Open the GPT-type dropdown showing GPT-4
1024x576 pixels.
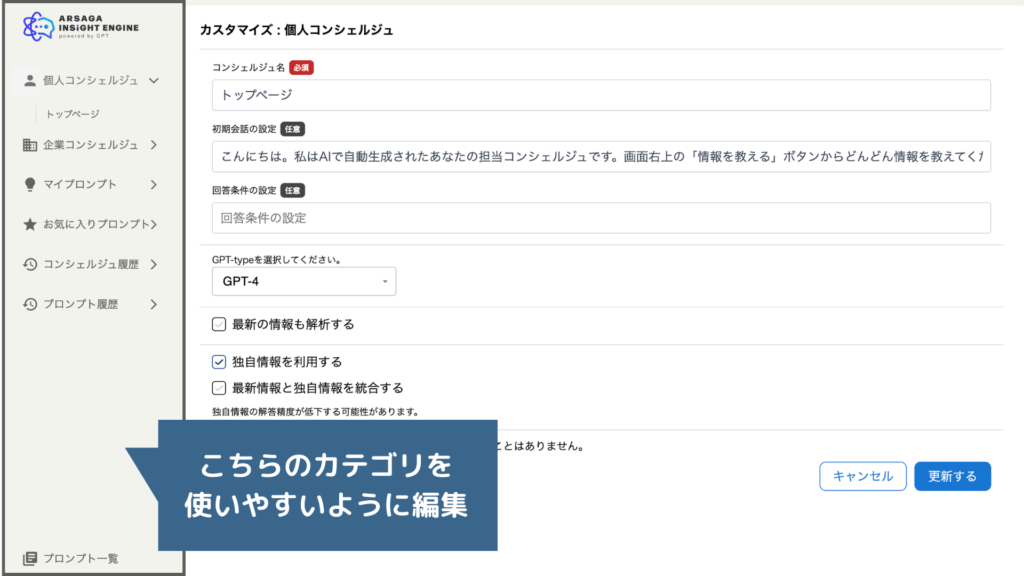point(305,281)
